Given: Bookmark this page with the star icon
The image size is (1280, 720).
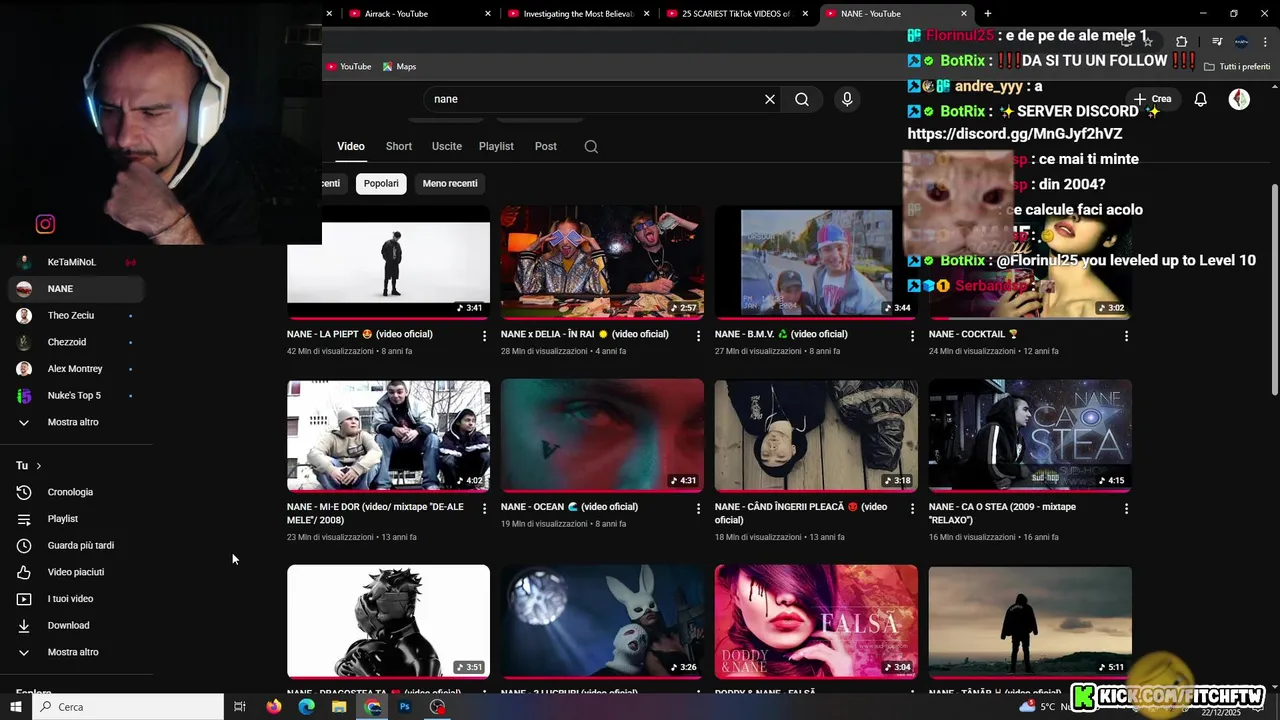Looking at the screenshot, I should click(1147, 41).
